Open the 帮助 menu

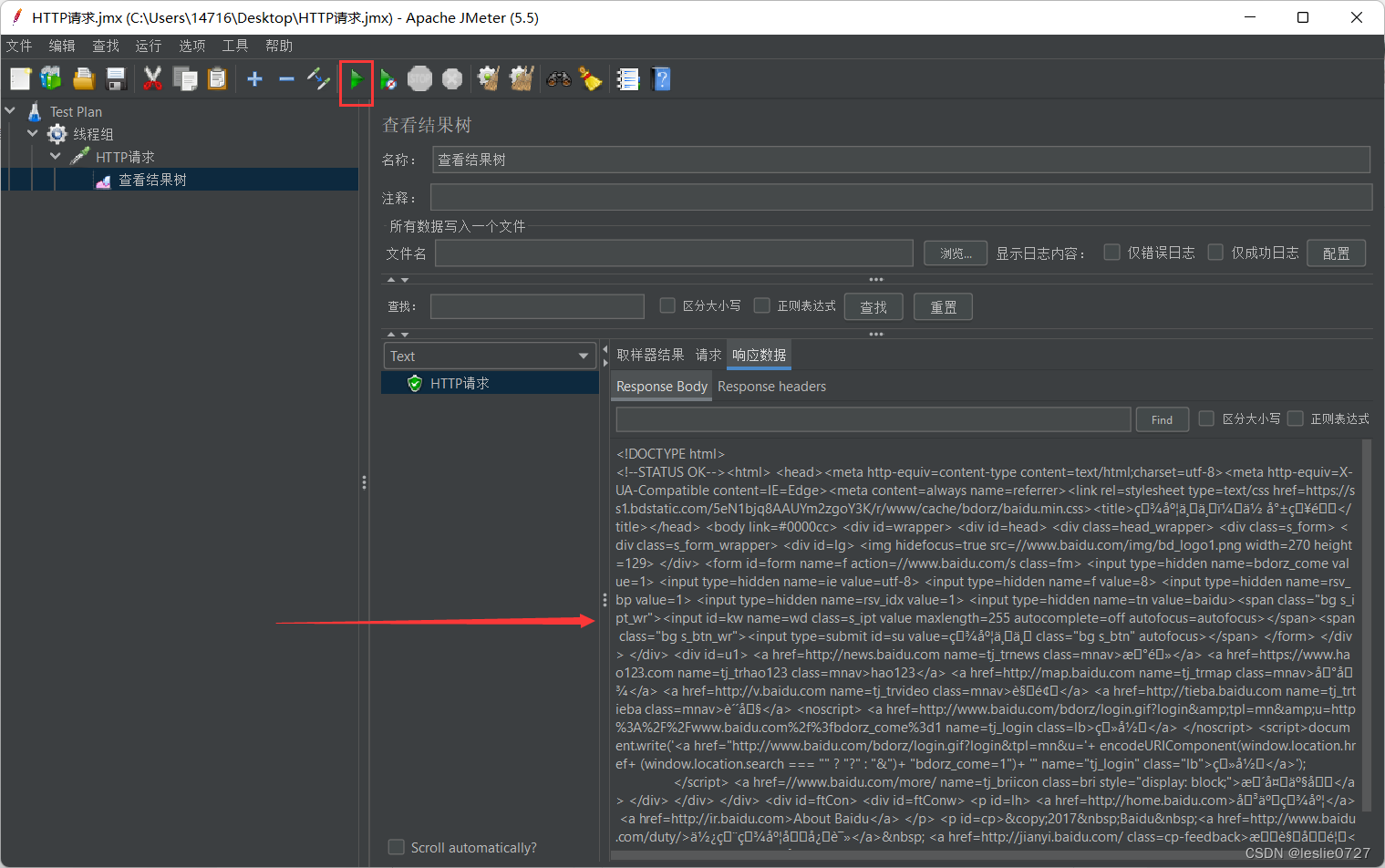pos(279,46)
